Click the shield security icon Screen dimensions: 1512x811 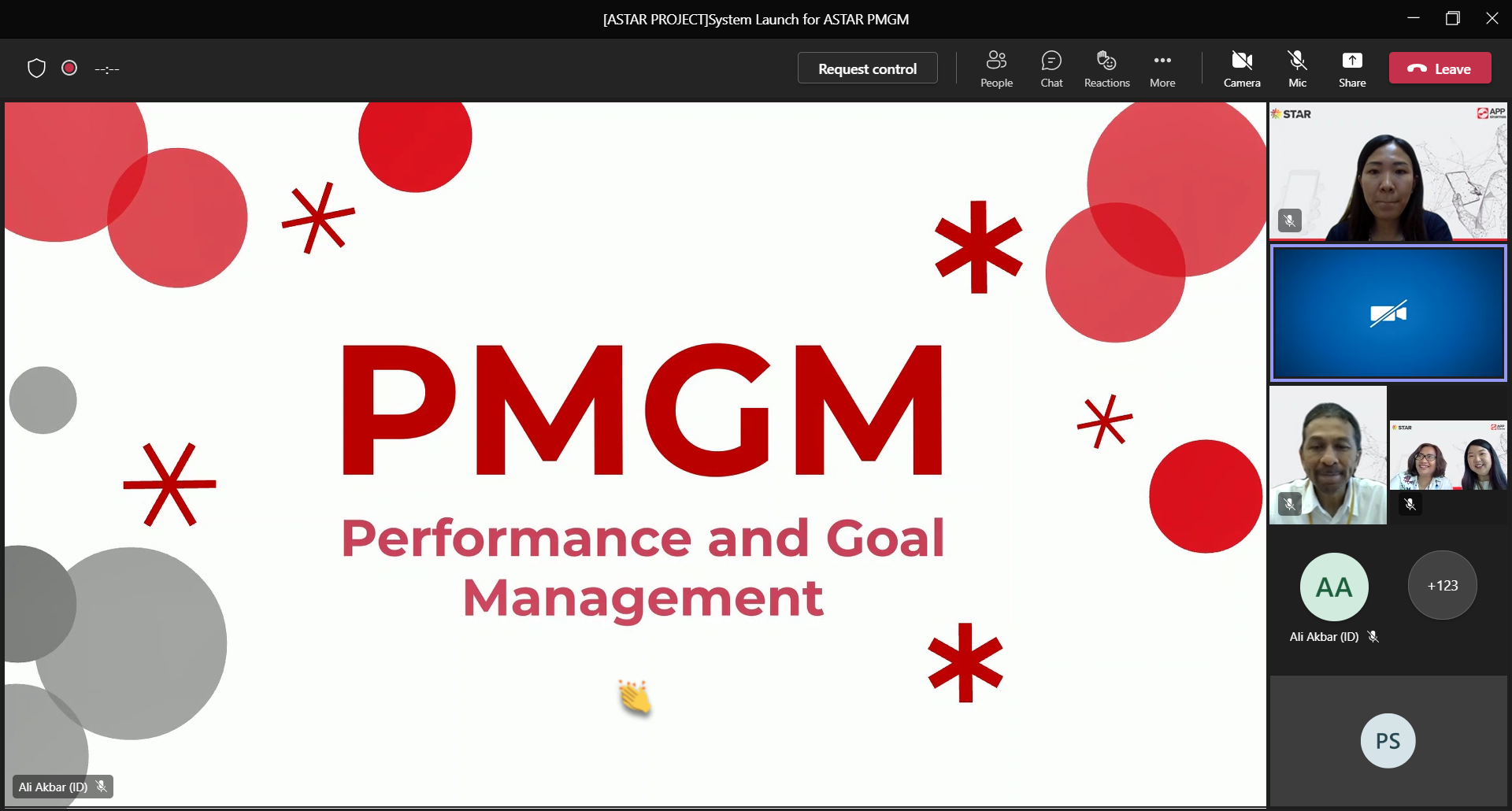click(36, 69)
